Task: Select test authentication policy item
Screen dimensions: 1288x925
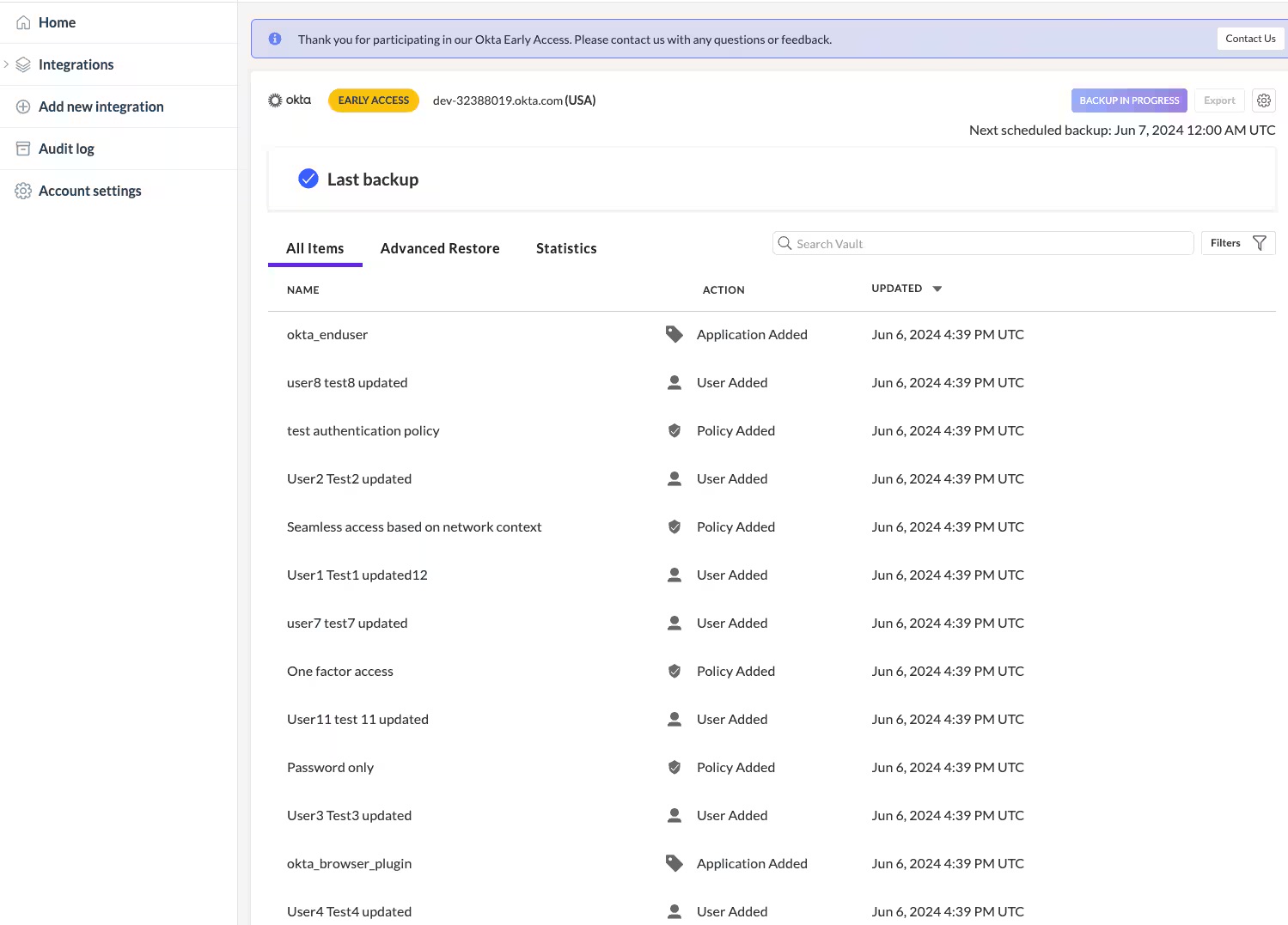Action: tap(363, 430)
